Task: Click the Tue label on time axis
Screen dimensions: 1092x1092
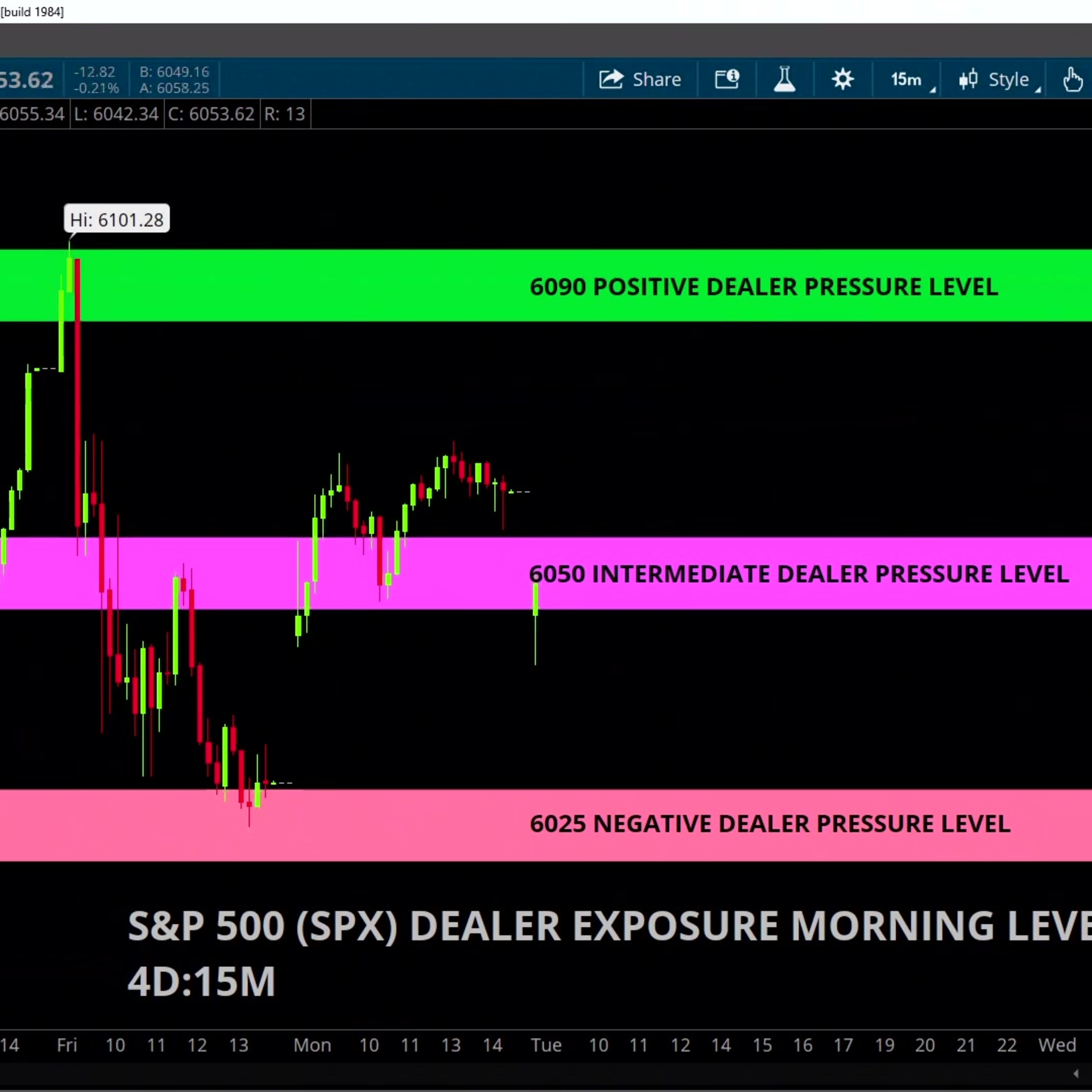Action: coord(546,1045)
